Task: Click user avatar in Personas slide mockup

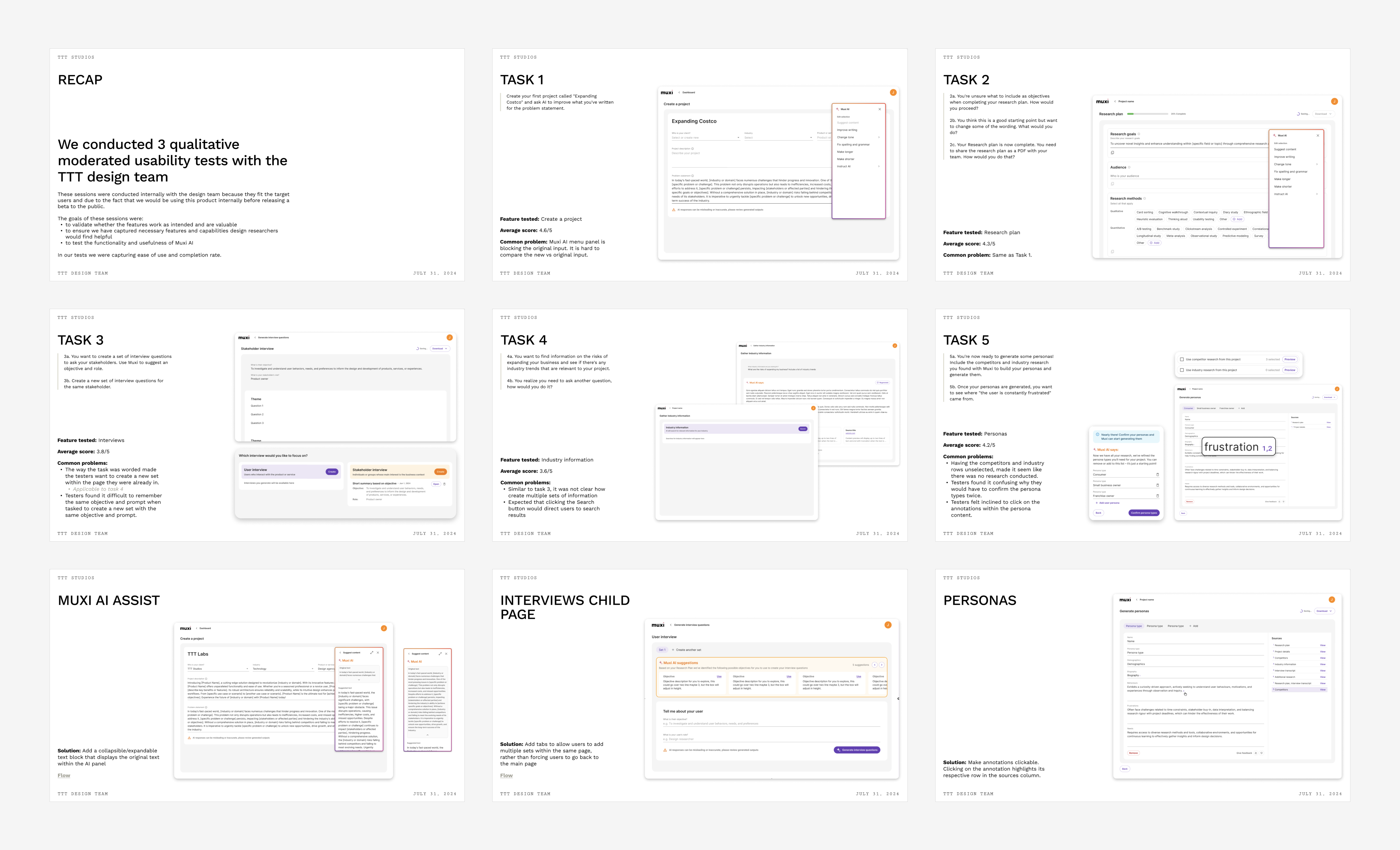Action: pos(1331,600)
